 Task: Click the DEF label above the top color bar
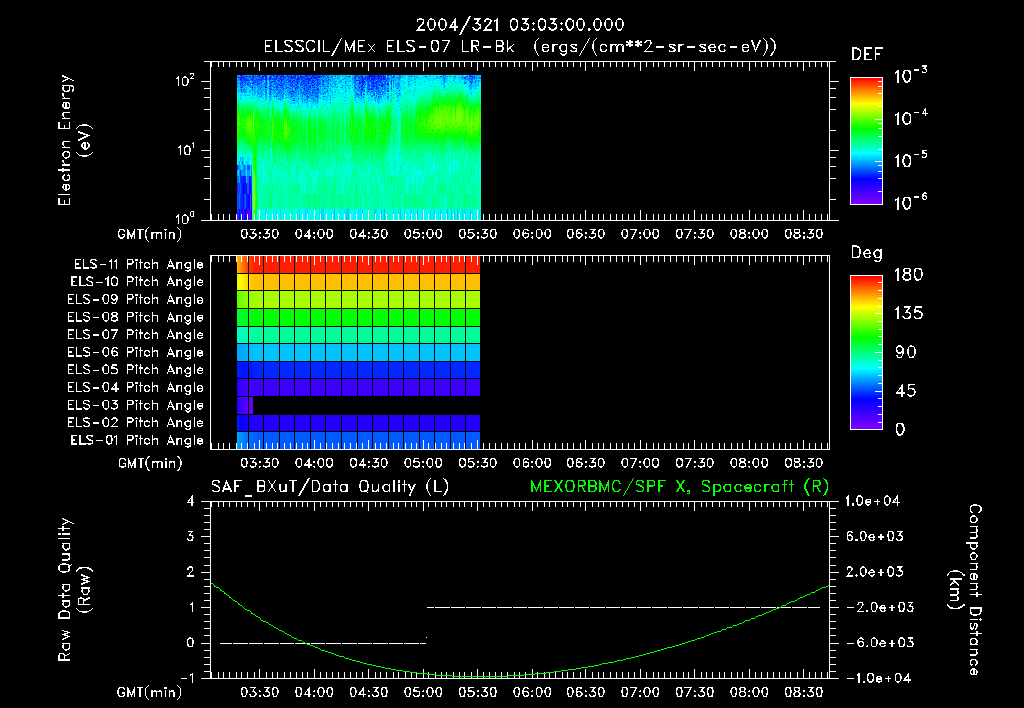pyautogui.click(x=867, y=54)
